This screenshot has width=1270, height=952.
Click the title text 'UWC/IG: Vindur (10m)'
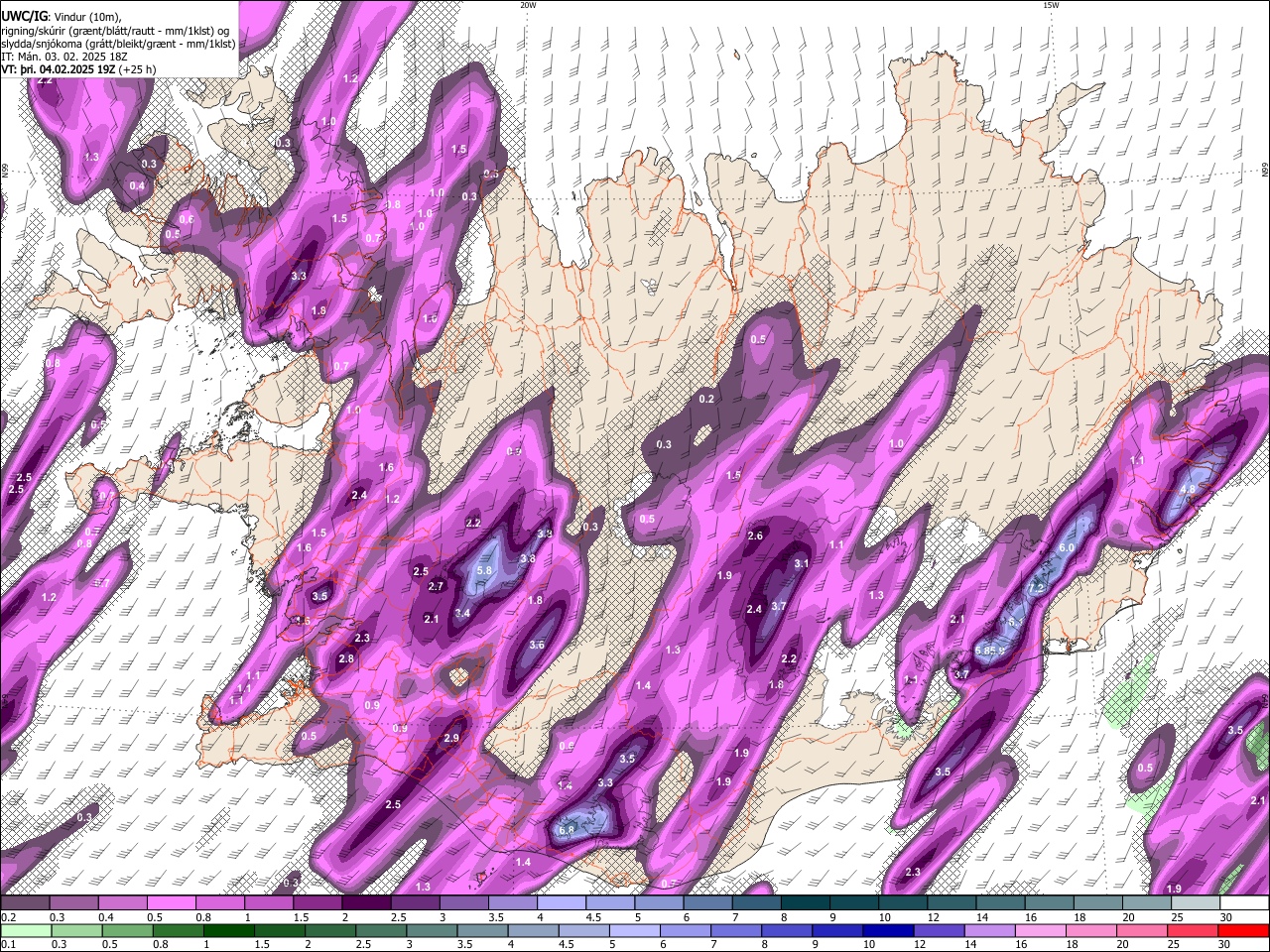pyautogui.click(x=61, y=16)
